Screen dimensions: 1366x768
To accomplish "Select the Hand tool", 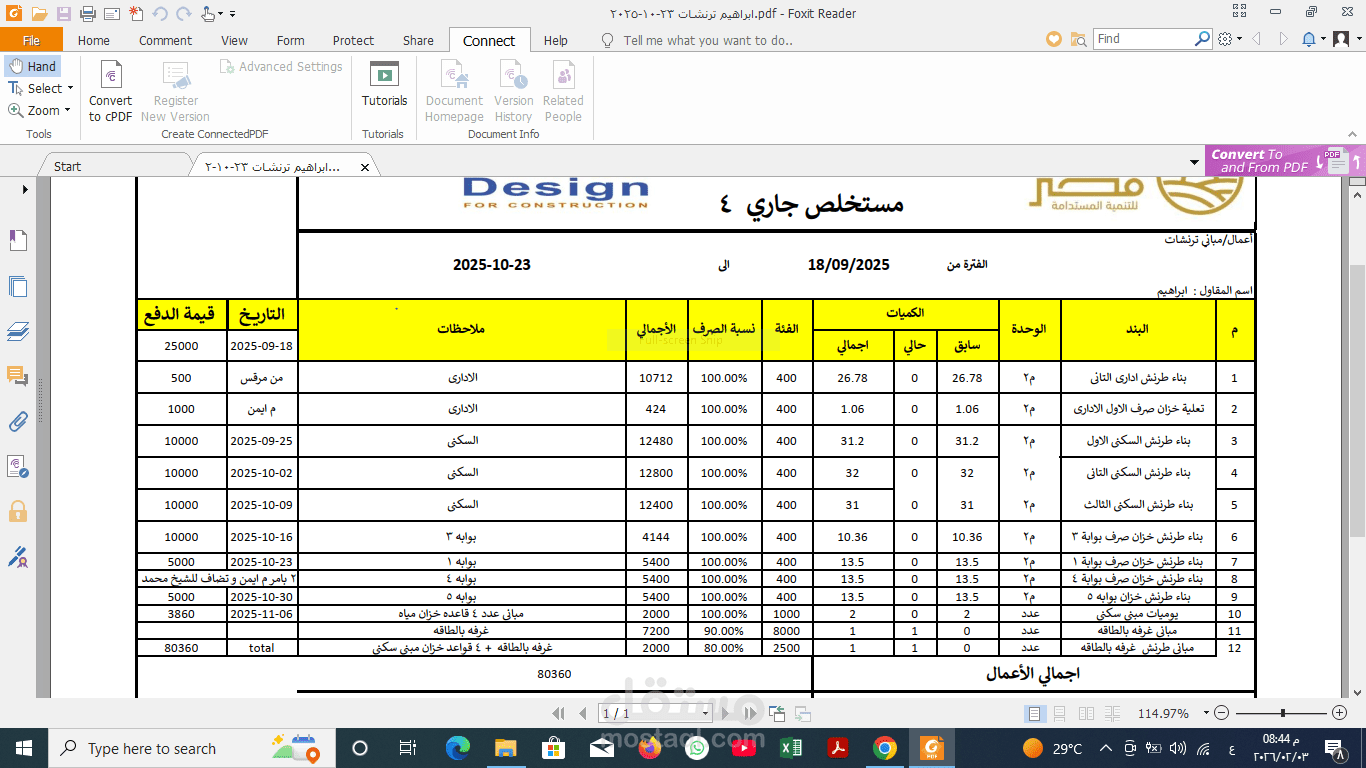I will click(x=34, y=65).
